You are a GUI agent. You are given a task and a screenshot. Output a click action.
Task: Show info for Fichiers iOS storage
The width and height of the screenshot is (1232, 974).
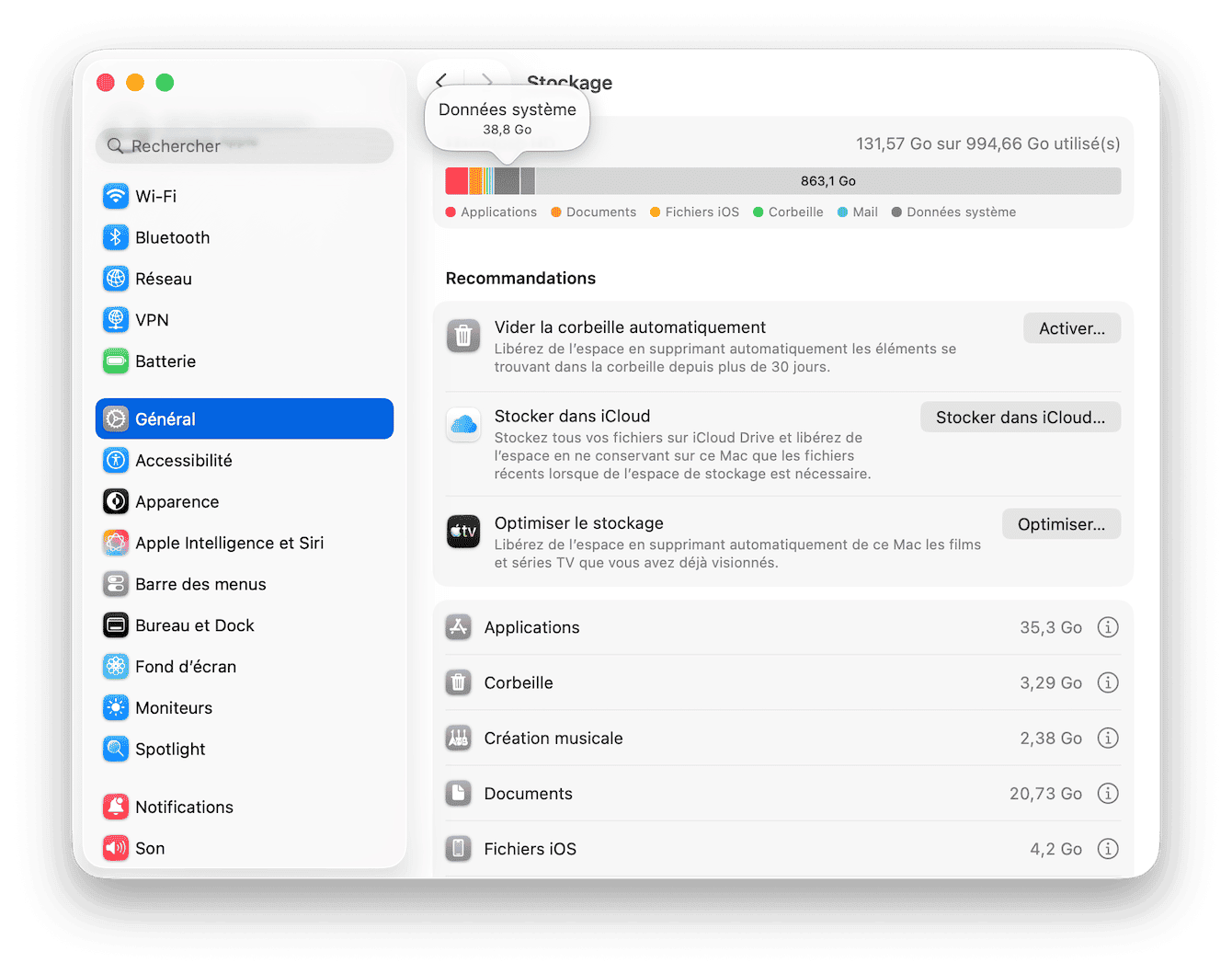click(1108, 848)
